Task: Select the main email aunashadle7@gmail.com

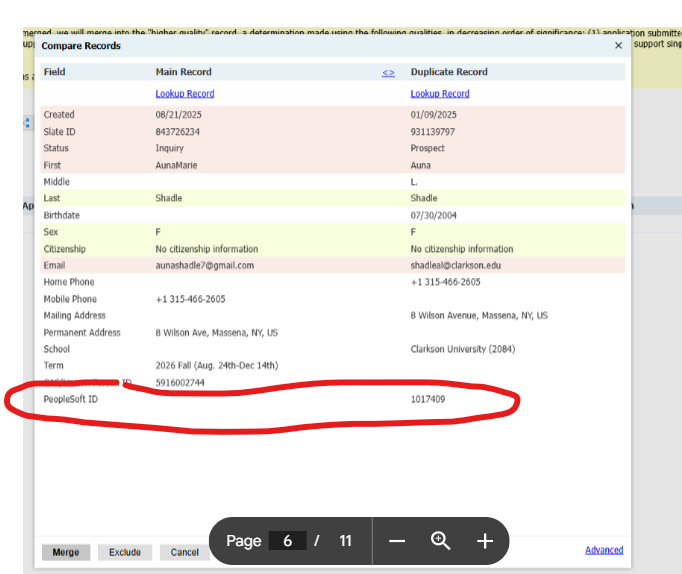Action: 205,265
